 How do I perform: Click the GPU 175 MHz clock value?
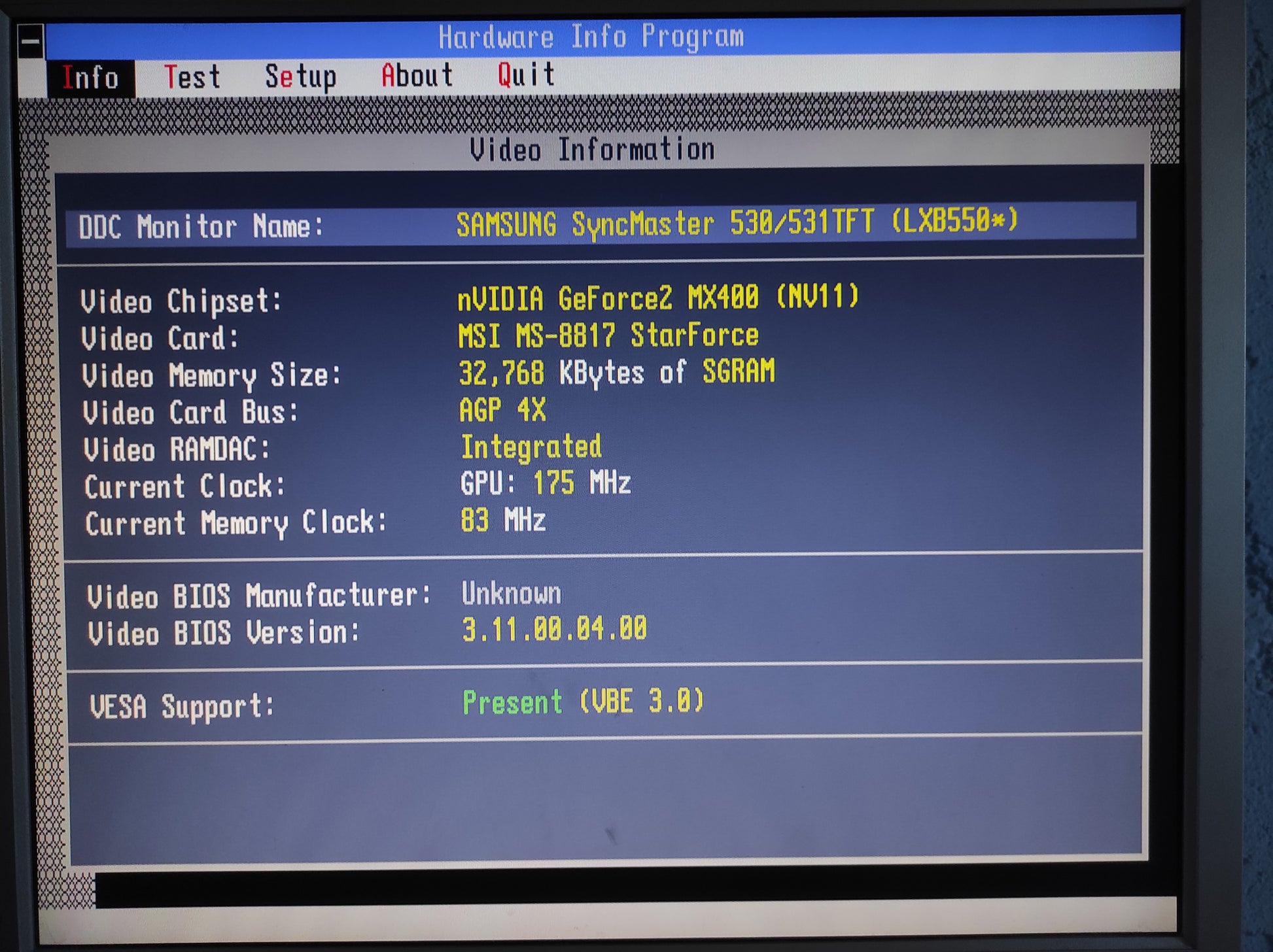click(x=546, y=484)
